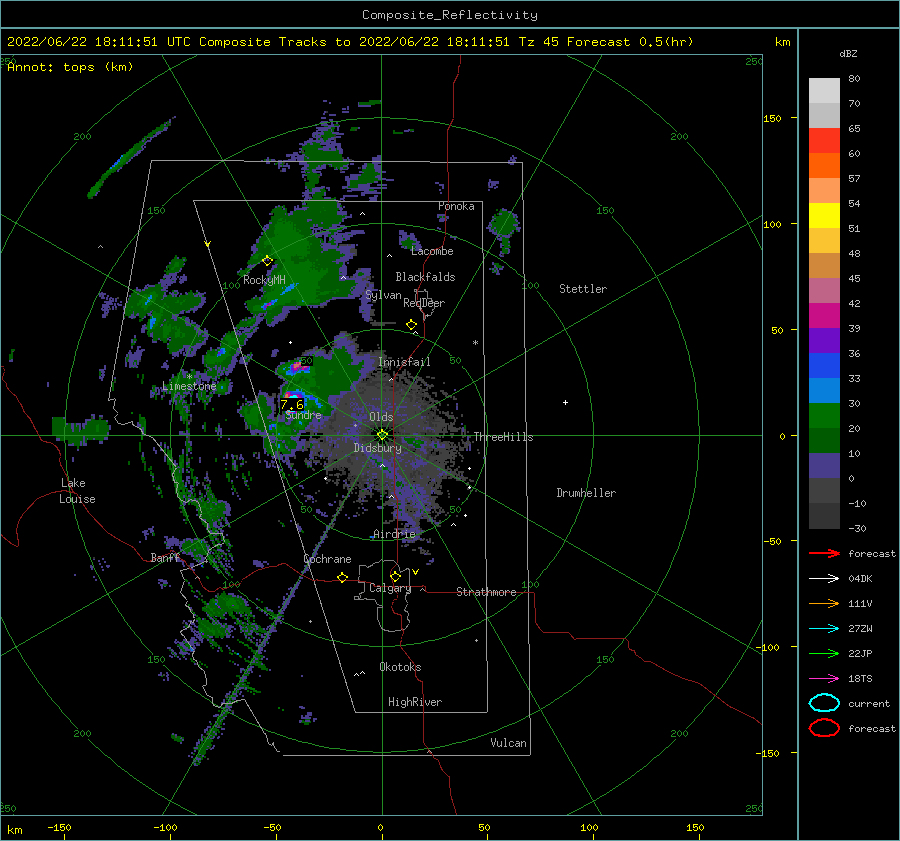Viewport: 900px width, 841px height.
Task: Click the 18TS legend text
Action: click(x=860, y=679)
